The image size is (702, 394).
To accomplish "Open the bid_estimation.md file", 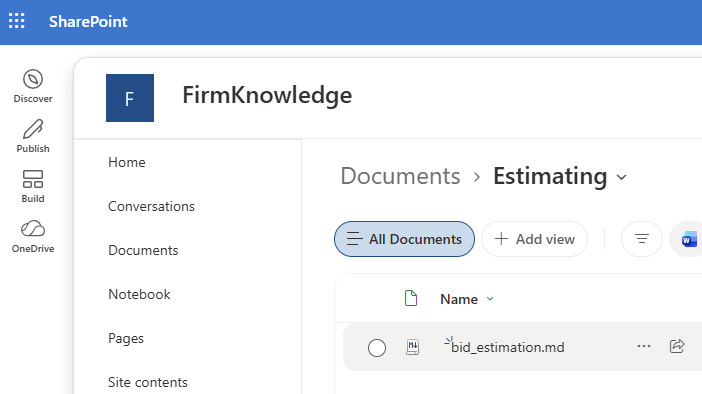I will tap(508, 347).
